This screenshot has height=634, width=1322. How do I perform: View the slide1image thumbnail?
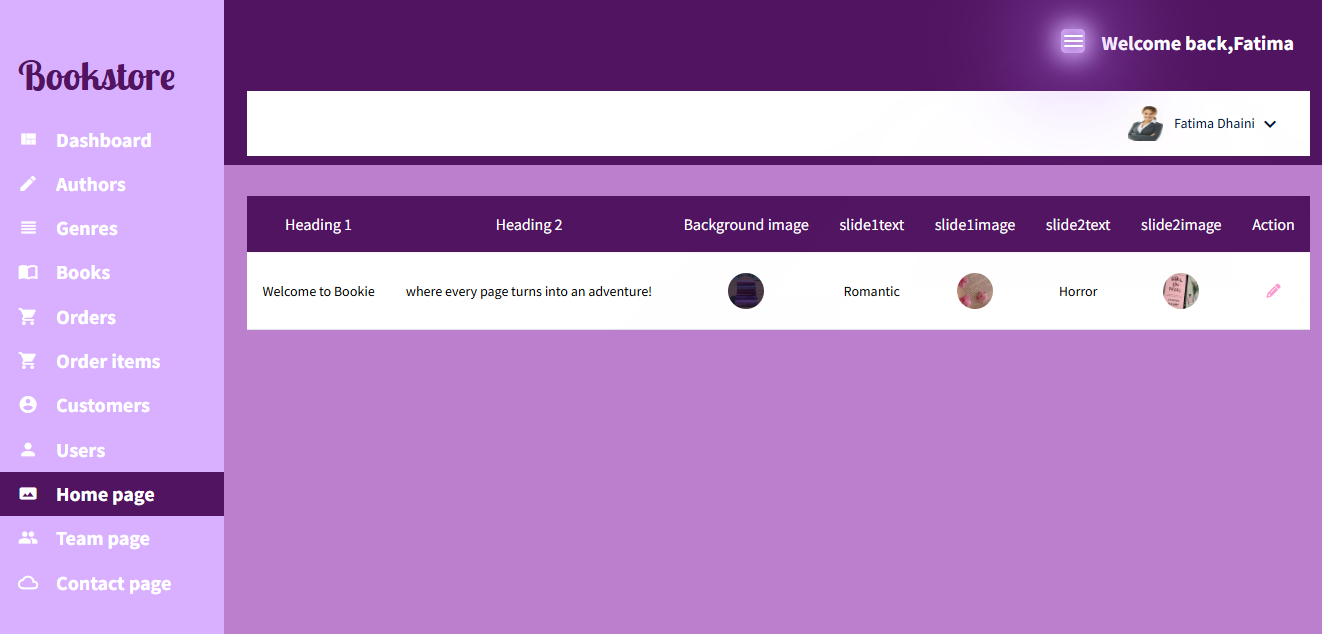tap(975, 291)
